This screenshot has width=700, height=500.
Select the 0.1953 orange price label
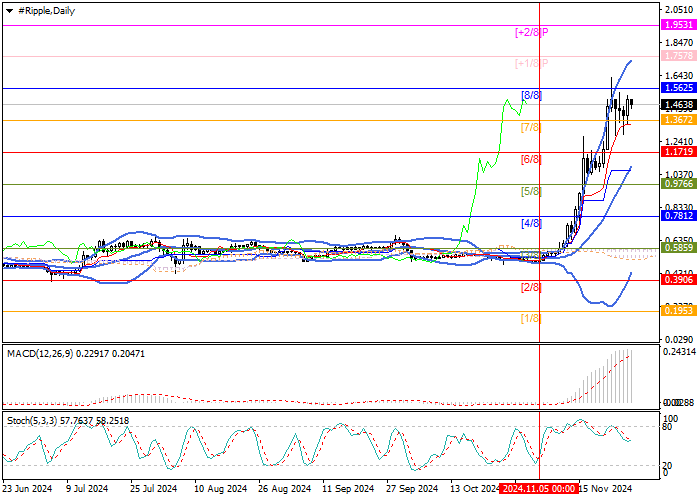pyautogui.click(x=679, y=311)
